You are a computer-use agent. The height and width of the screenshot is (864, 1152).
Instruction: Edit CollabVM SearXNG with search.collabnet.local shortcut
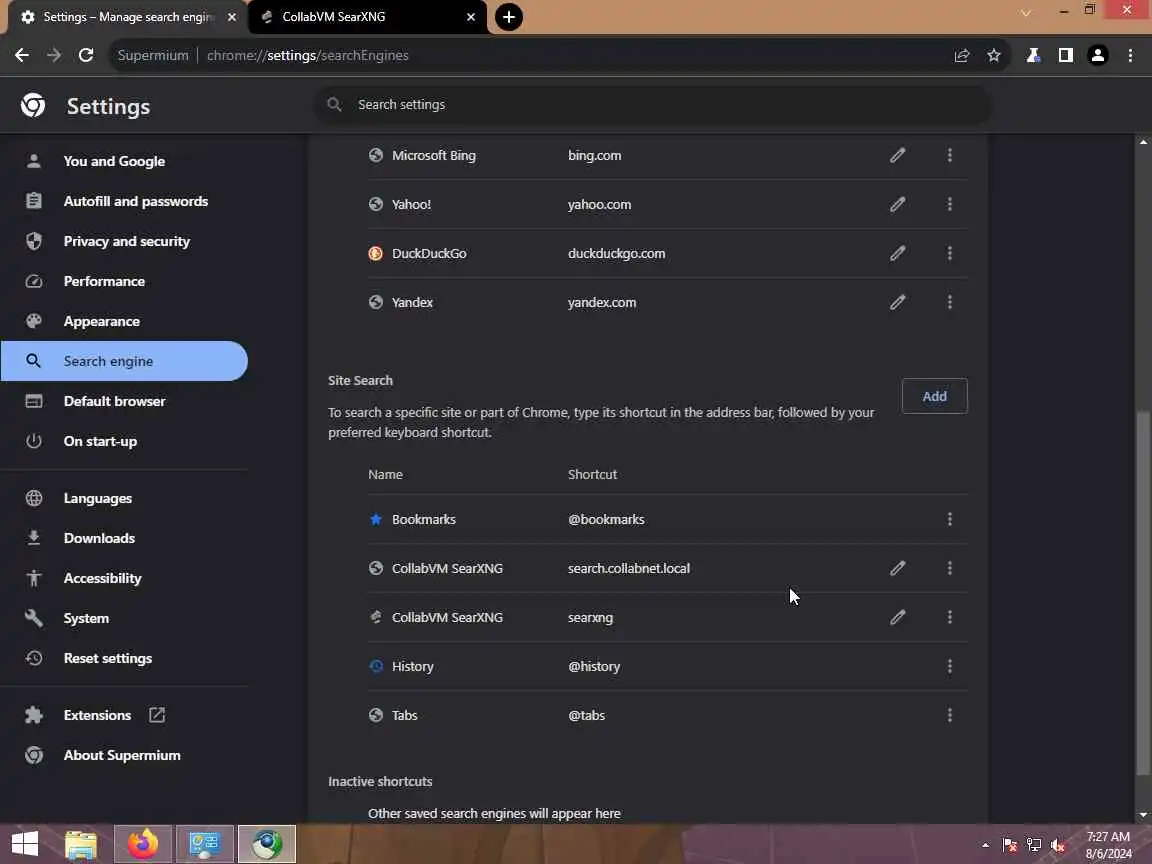tap(897, 568)
